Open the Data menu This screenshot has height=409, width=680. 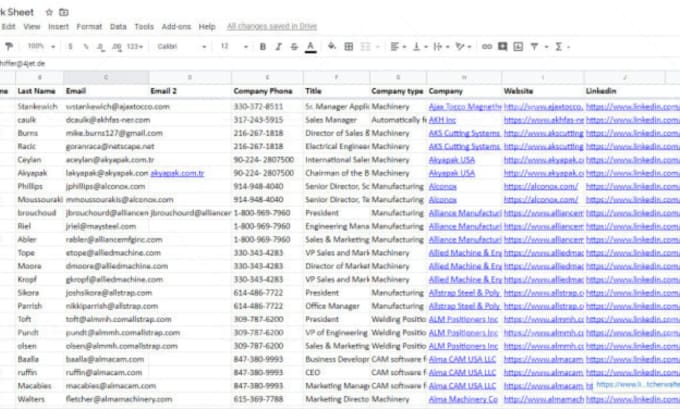tap(118, 27)
